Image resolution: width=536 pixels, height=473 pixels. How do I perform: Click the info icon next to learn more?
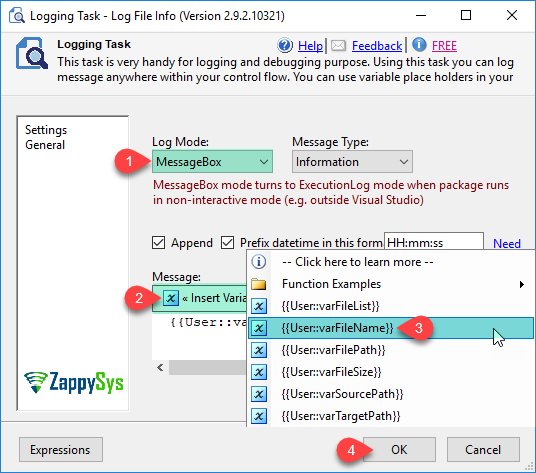coord(259,262)
